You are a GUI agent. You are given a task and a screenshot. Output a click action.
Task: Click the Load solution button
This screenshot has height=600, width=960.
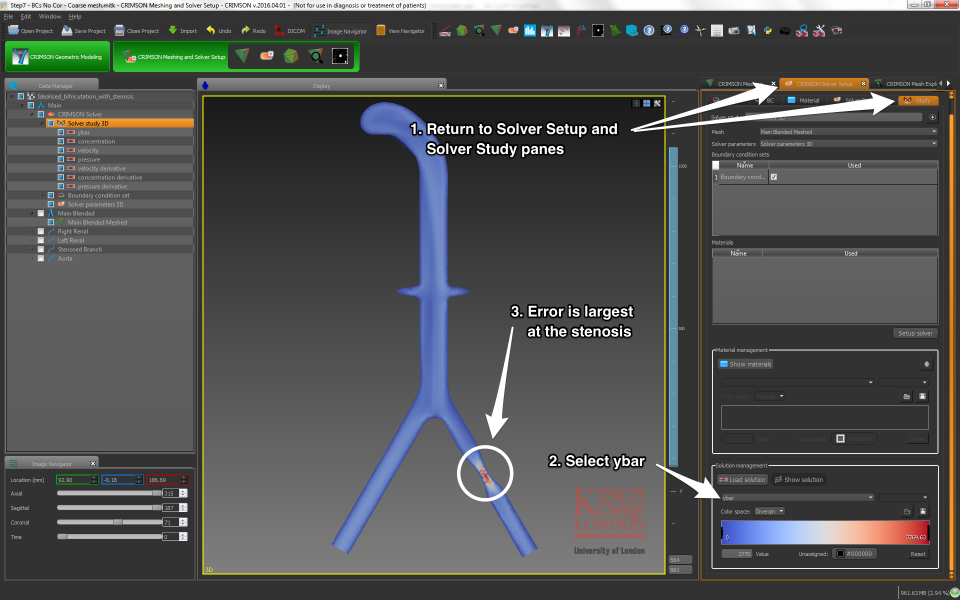(742, 480)
